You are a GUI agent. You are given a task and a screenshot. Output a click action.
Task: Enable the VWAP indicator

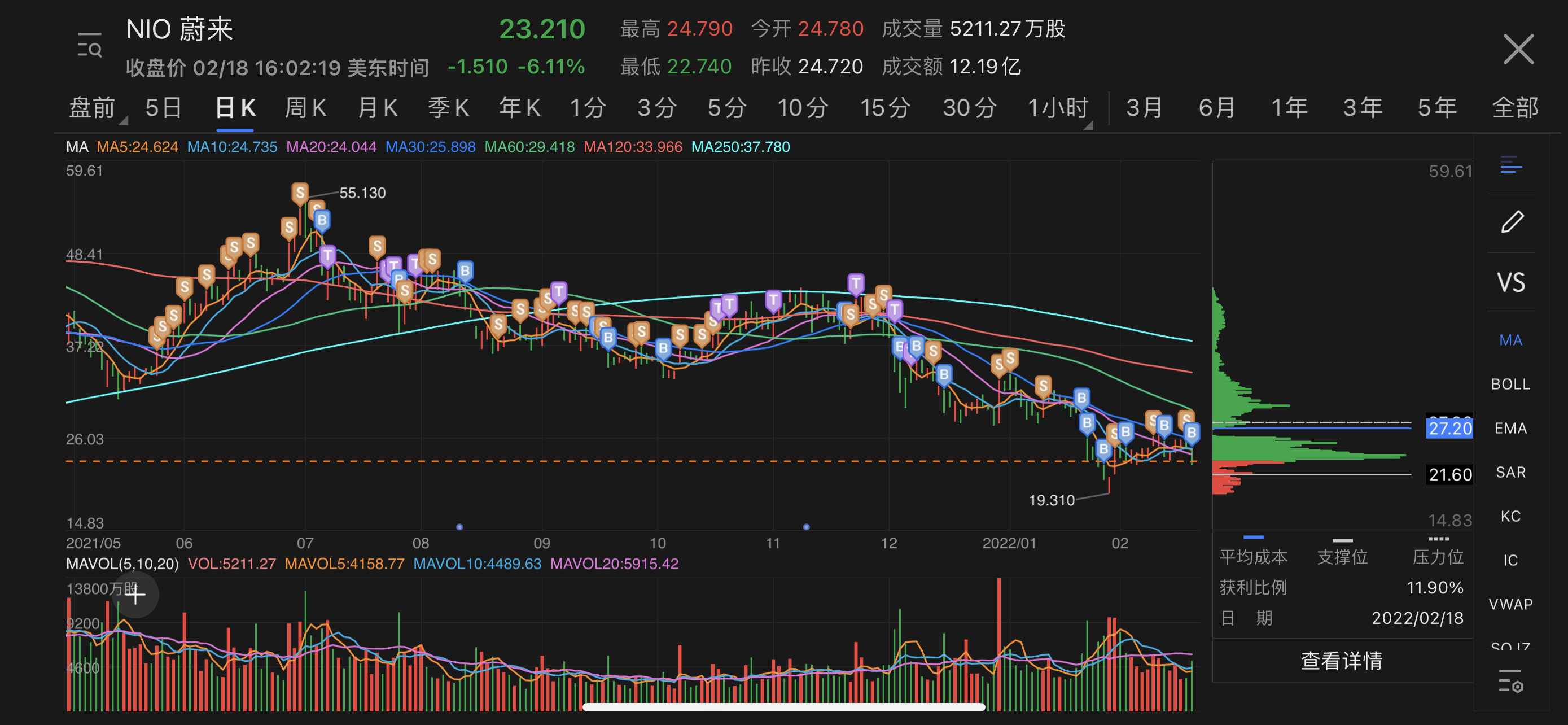pos(1510,604)
